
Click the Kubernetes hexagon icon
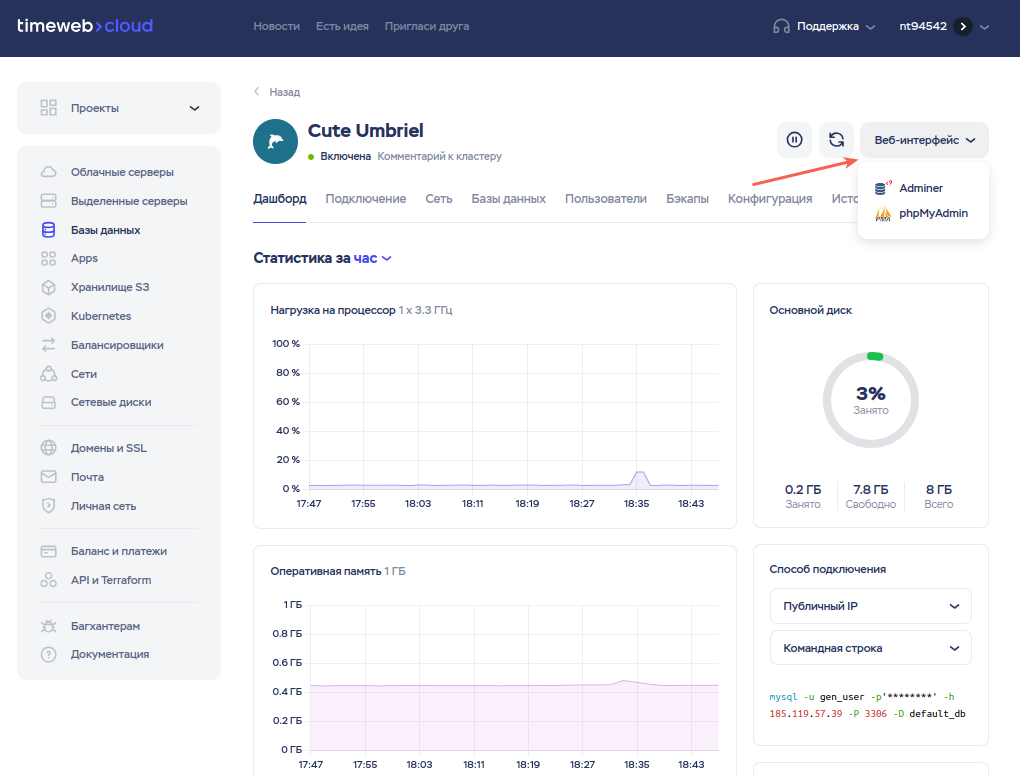click(48, 316)
